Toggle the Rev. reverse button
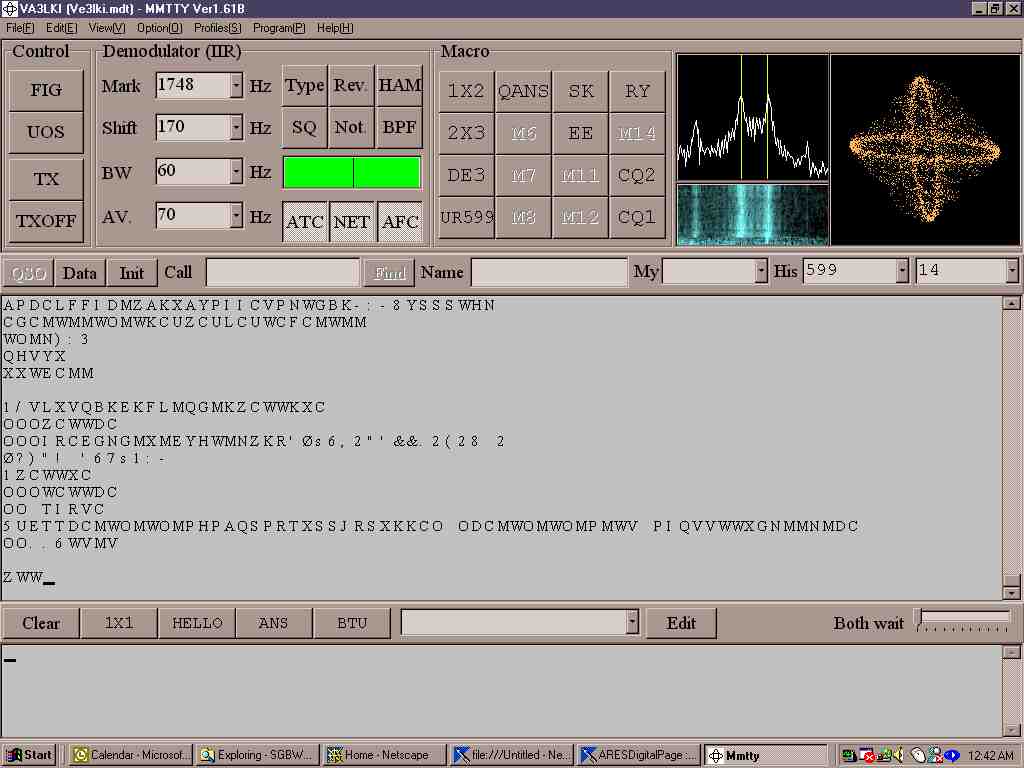Viewport: 1024px width, 768px height. click(351, 86)
